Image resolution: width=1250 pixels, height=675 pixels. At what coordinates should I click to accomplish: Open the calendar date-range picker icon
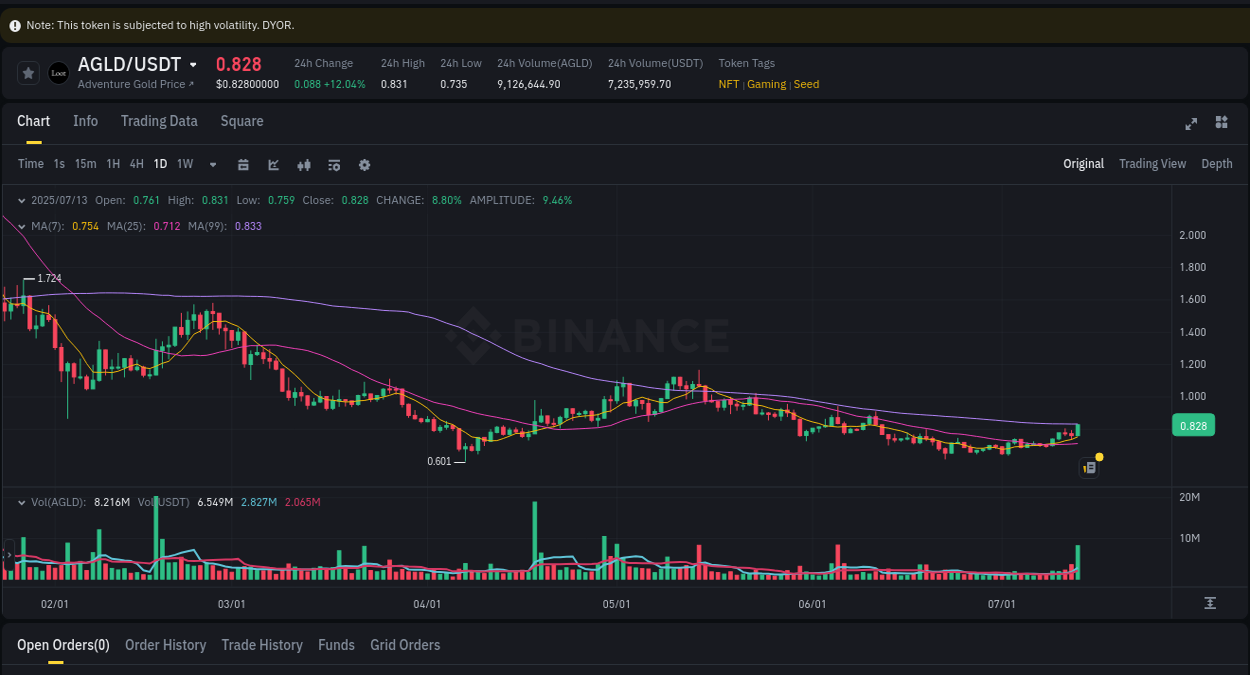point(243,164)
